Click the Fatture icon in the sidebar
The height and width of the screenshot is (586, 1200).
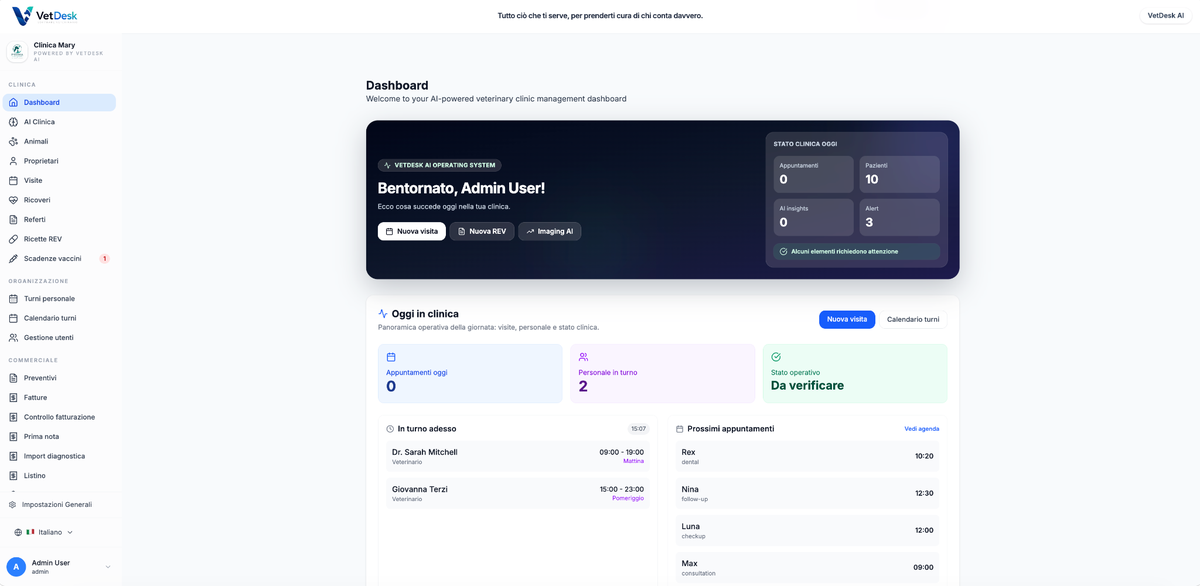point(13,397)
